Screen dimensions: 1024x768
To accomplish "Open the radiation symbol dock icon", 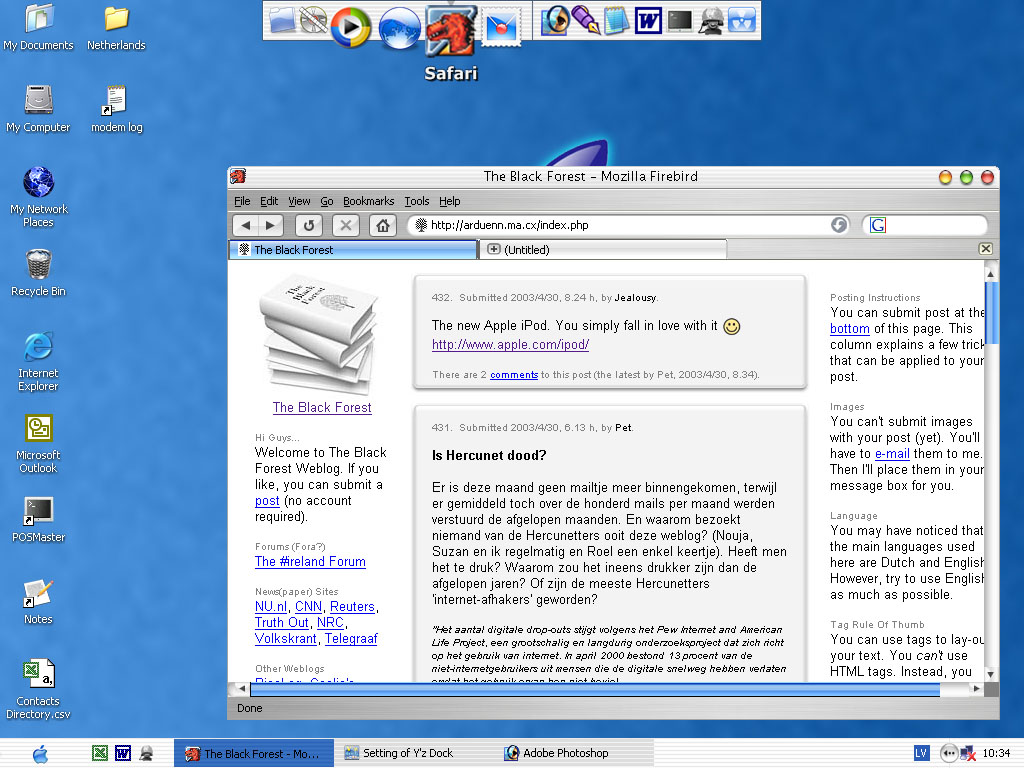I will click(742, 20).
